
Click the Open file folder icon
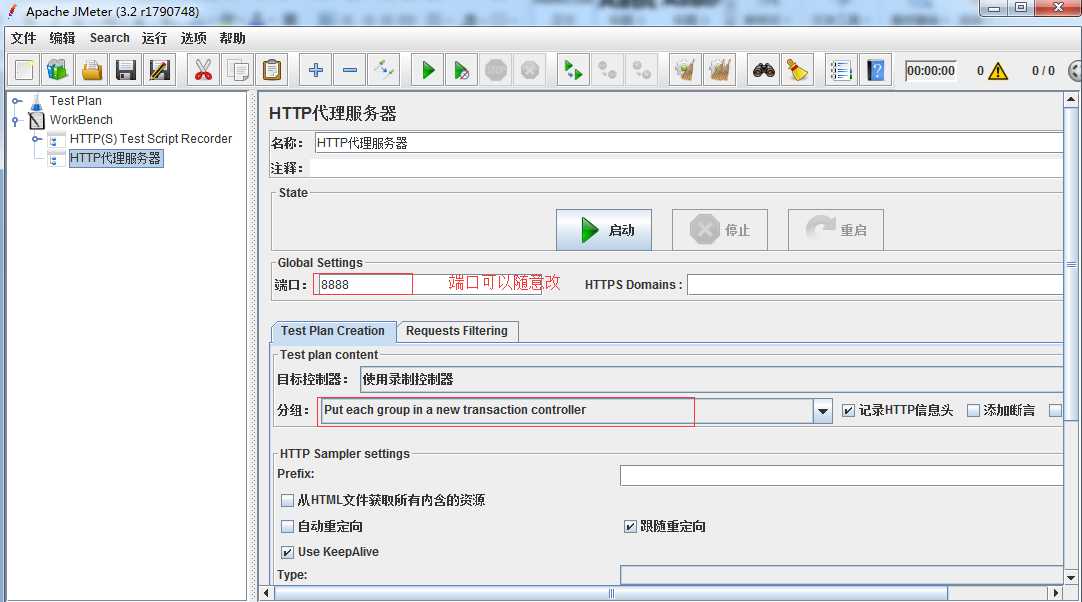(91, 70)
